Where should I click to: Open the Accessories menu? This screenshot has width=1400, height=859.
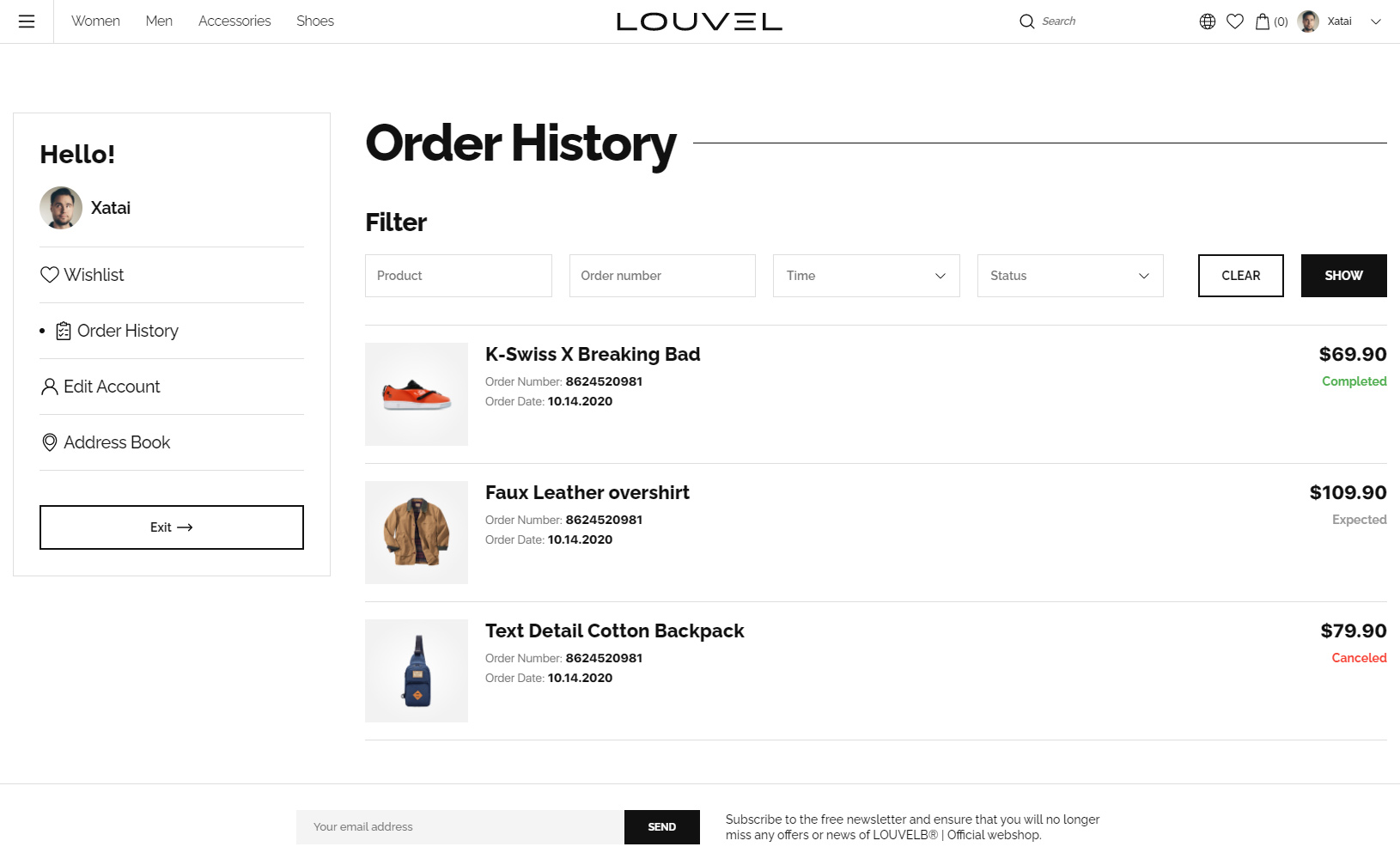234,21
